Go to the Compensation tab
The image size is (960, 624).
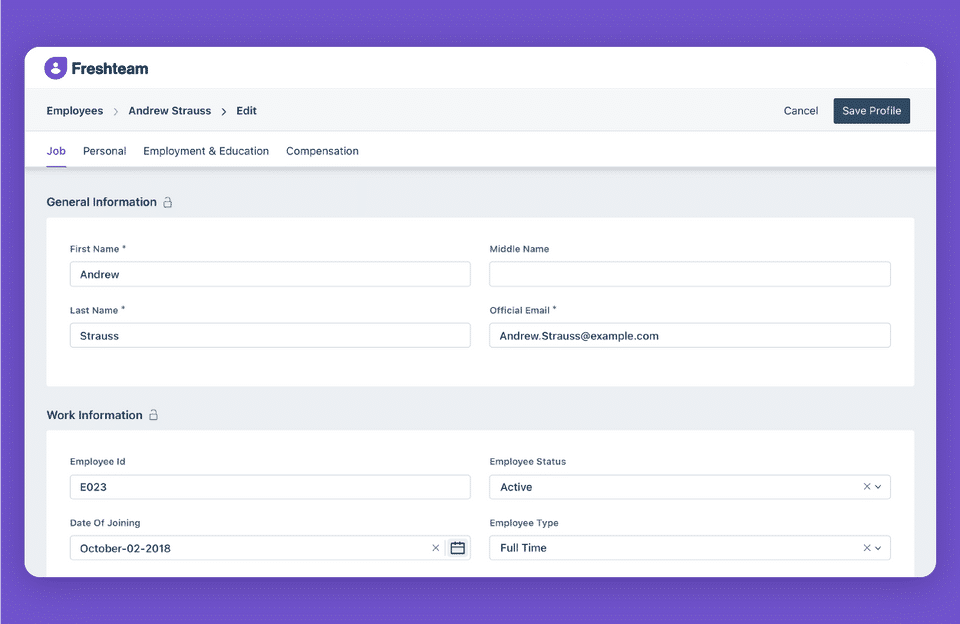(322, 151)
